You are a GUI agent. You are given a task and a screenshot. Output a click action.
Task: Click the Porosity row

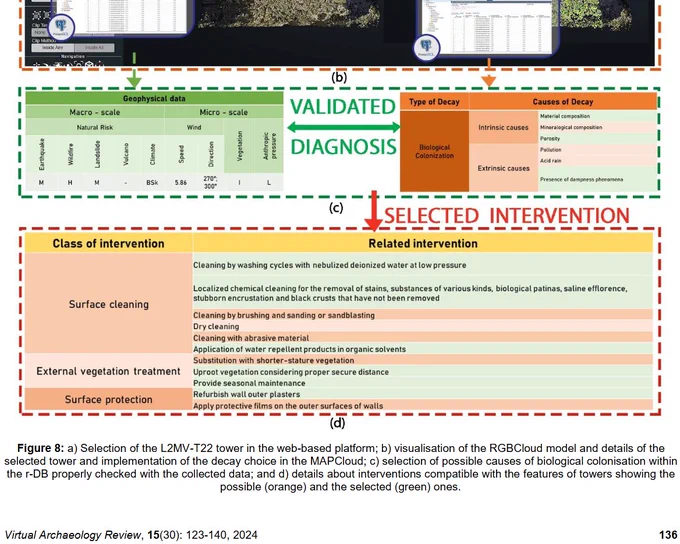pyautogui.click(x=598, y=139)
